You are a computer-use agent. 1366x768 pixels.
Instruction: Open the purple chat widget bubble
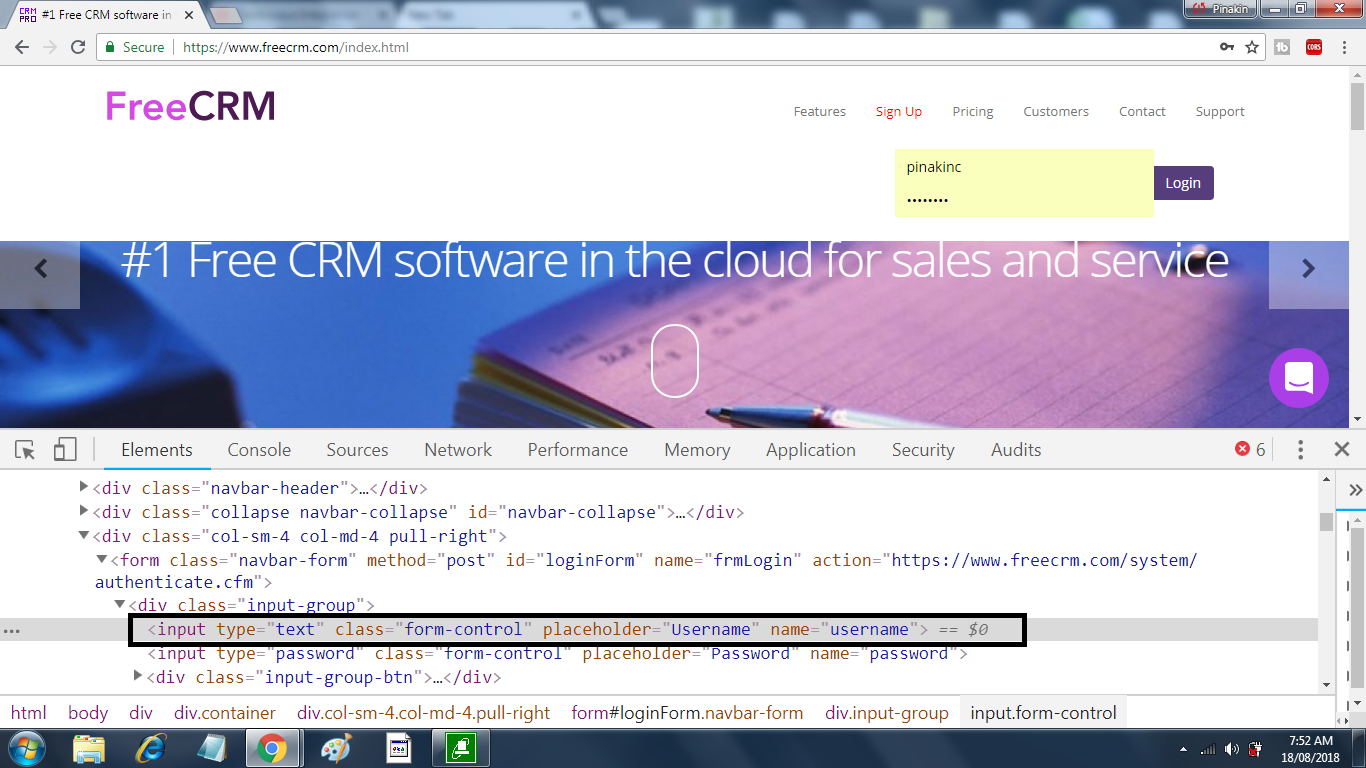tap(1298, 378)
